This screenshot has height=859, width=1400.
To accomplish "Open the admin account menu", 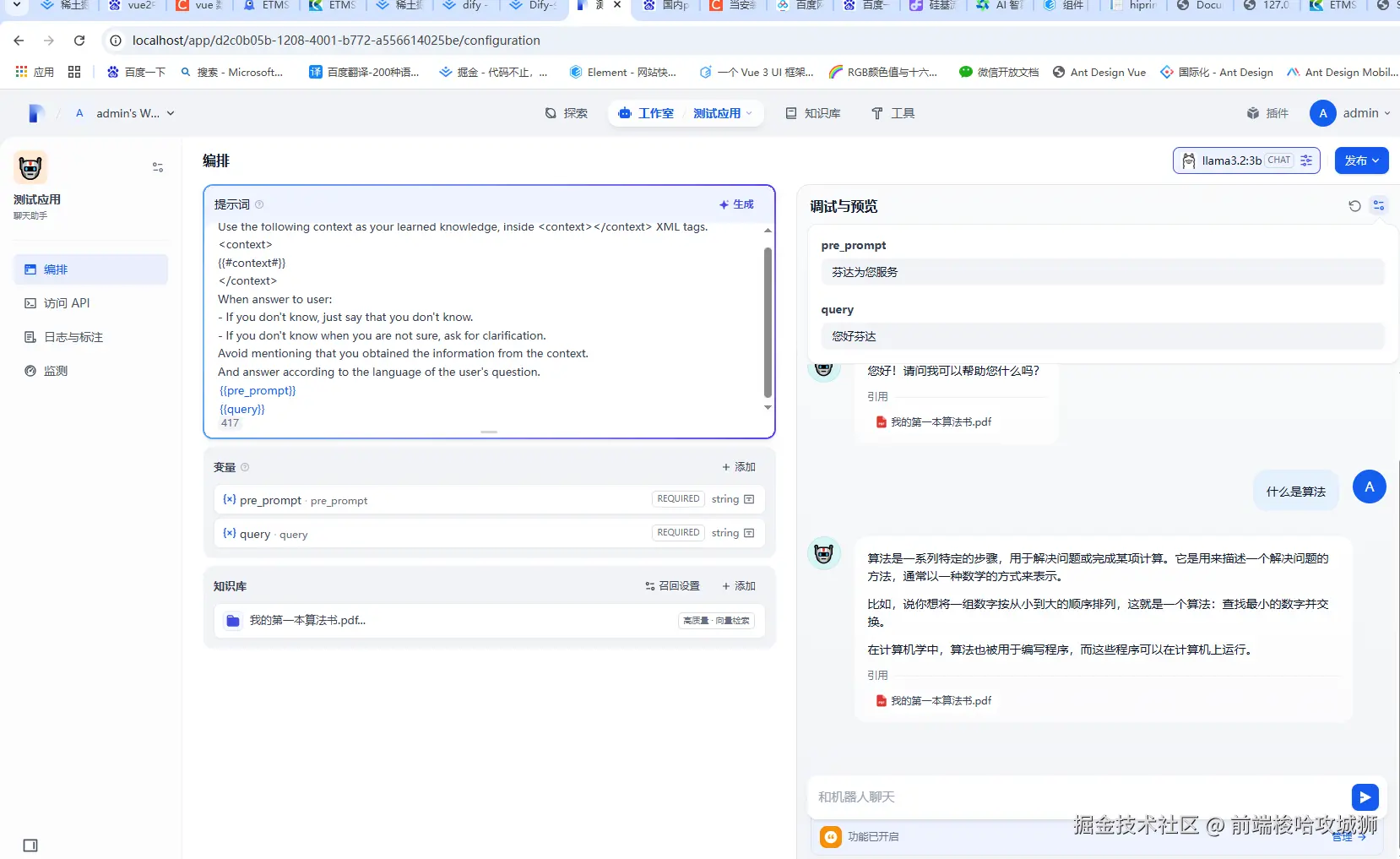I will [1350, 113].
